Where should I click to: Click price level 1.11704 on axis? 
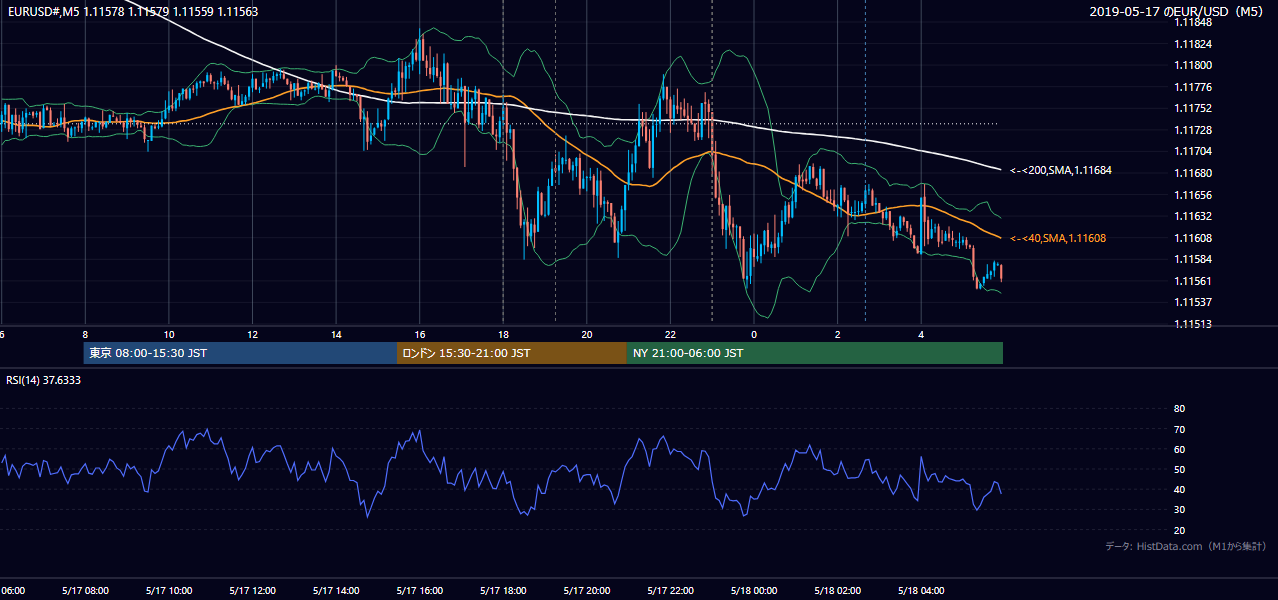[x=1193, y=151]
